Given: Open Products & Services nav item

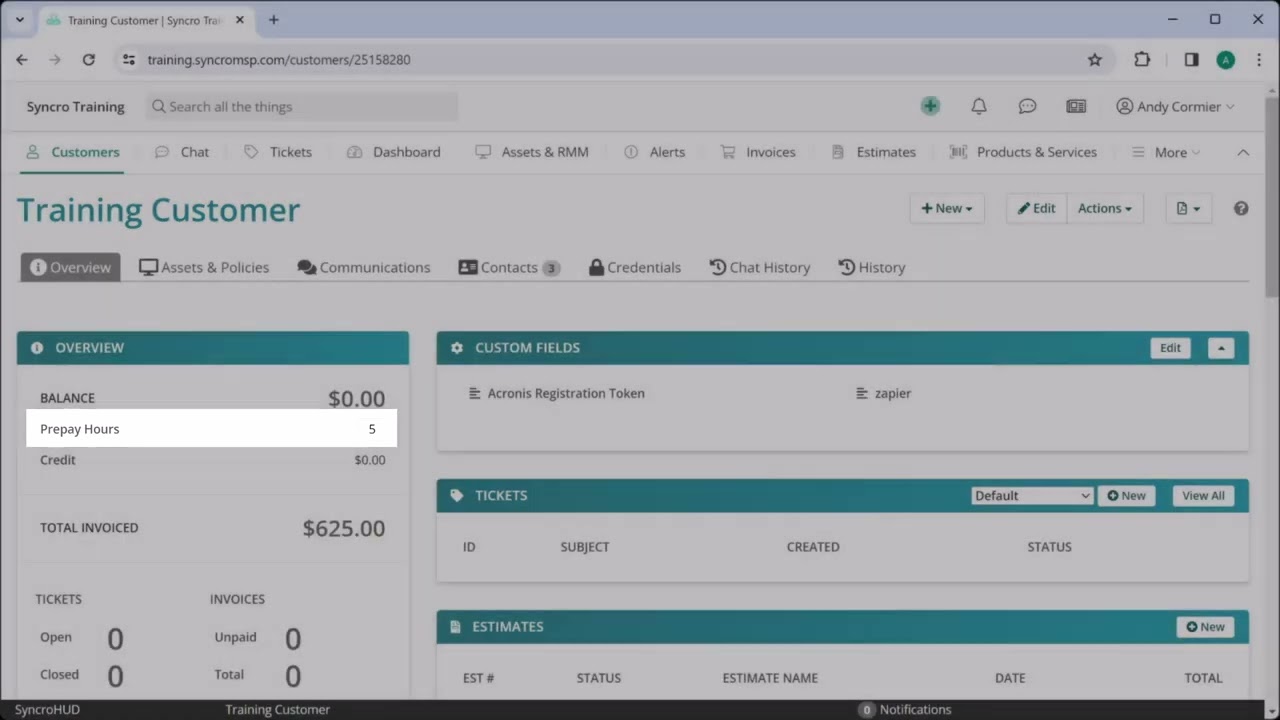Looking at the screenshot, I should click(x=1023, y=152).
